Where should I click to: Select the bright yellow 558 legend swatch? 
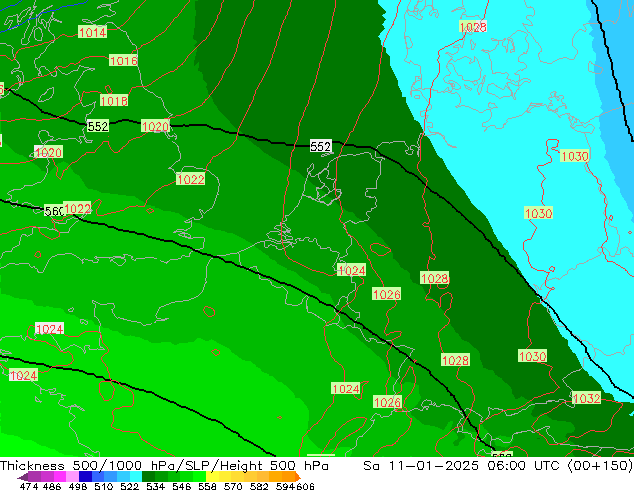(x=212, y=476)
